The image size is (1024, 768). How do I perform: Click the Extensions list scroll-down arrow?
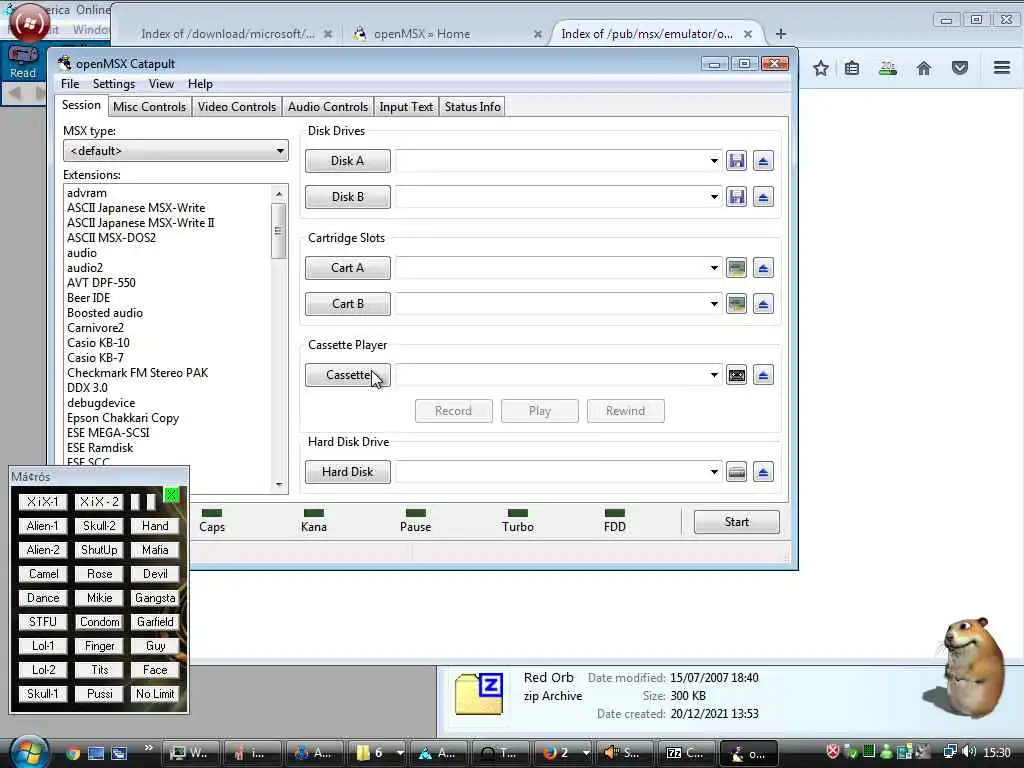coord(279,485)
